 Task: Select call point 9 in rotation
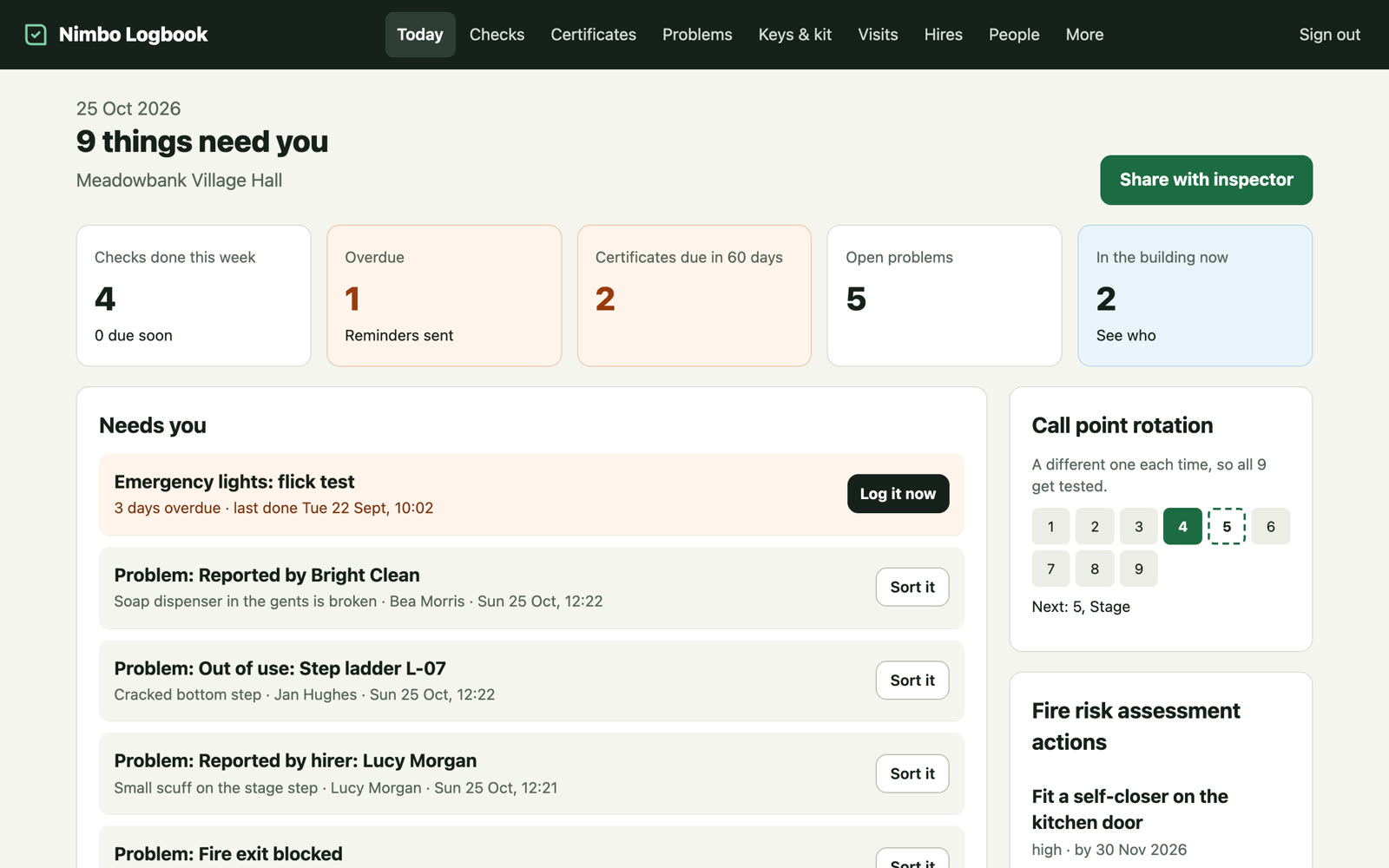1139,569
